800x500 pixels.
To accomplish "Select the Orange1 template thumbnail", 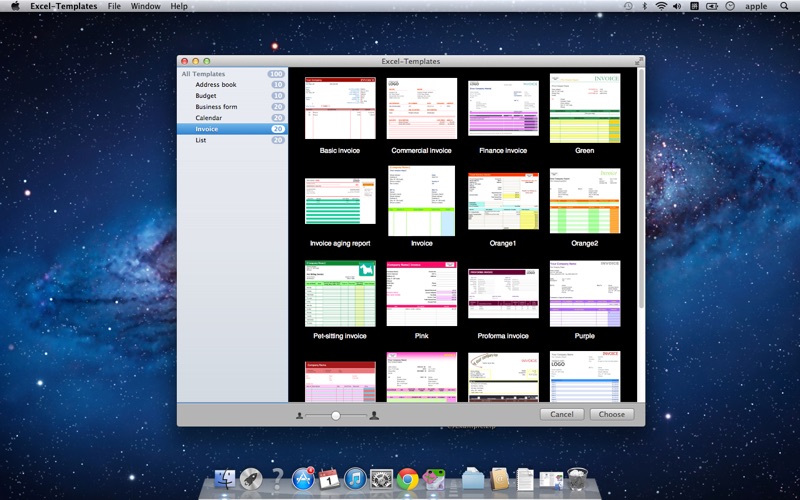I will coord(503,201).
